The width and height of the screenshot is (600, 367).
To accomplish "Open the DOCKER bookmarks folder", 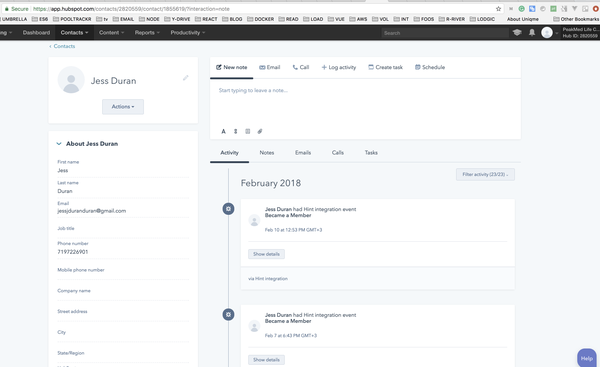I will pos(260,19).
